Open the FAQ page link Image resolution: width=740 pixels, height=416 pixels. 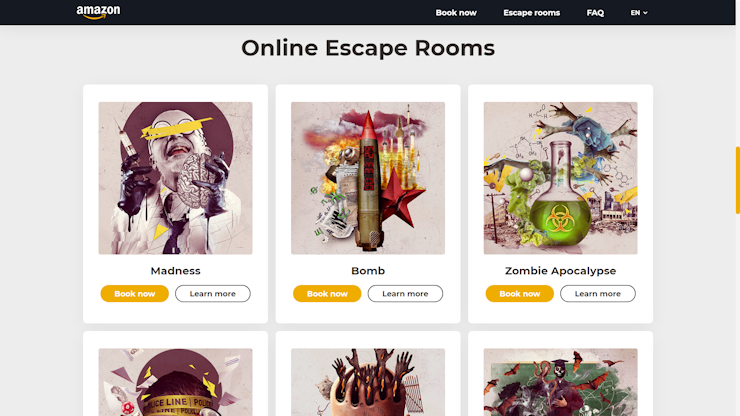595,13
